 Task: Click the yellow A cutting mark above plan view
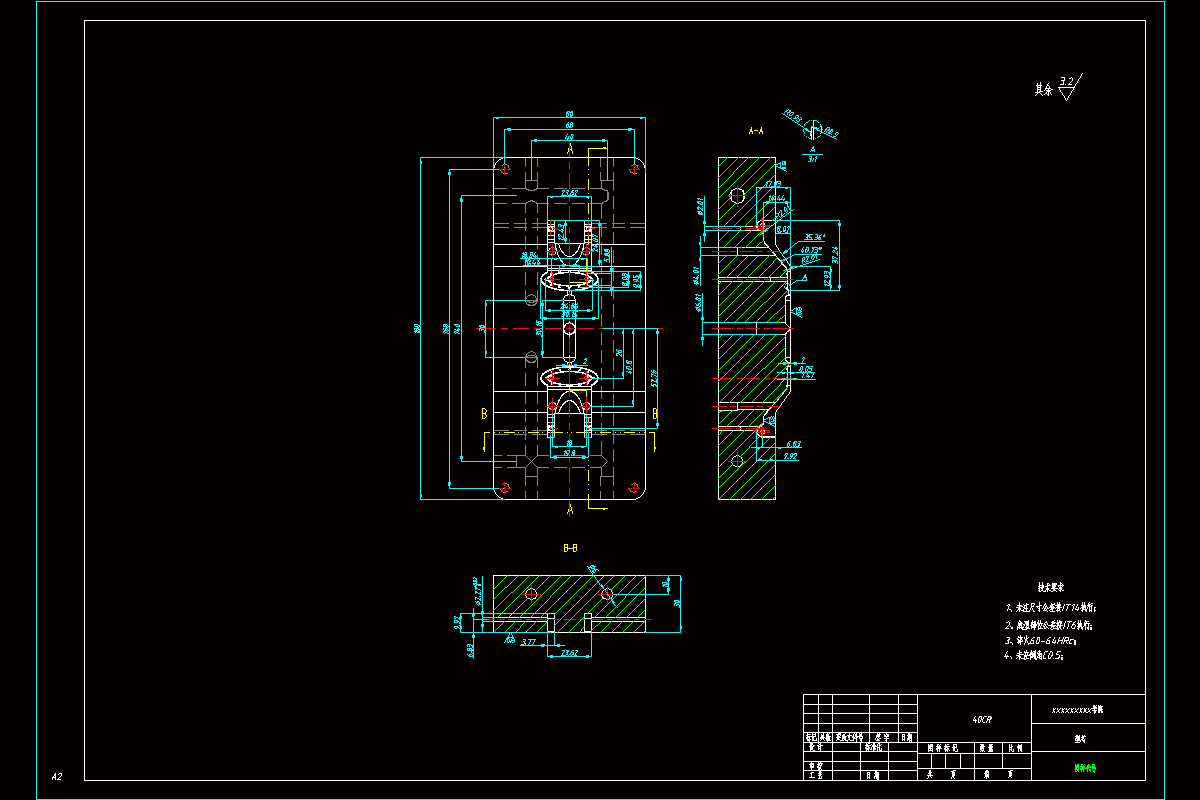[570, 149]
